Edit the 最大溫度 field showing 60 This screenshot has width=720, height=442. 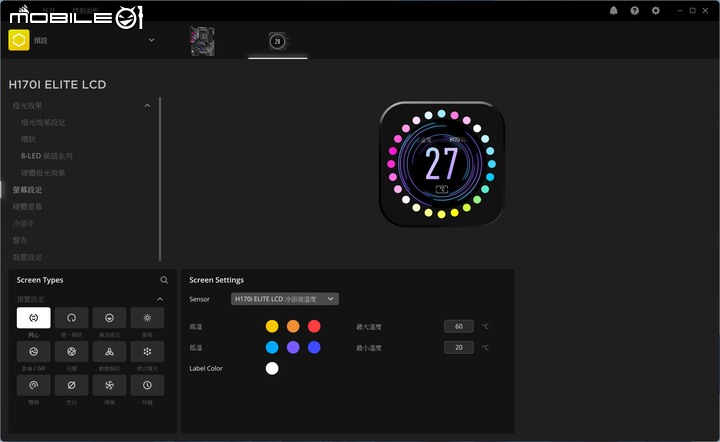pyautogui.click(x=459, y=326)
